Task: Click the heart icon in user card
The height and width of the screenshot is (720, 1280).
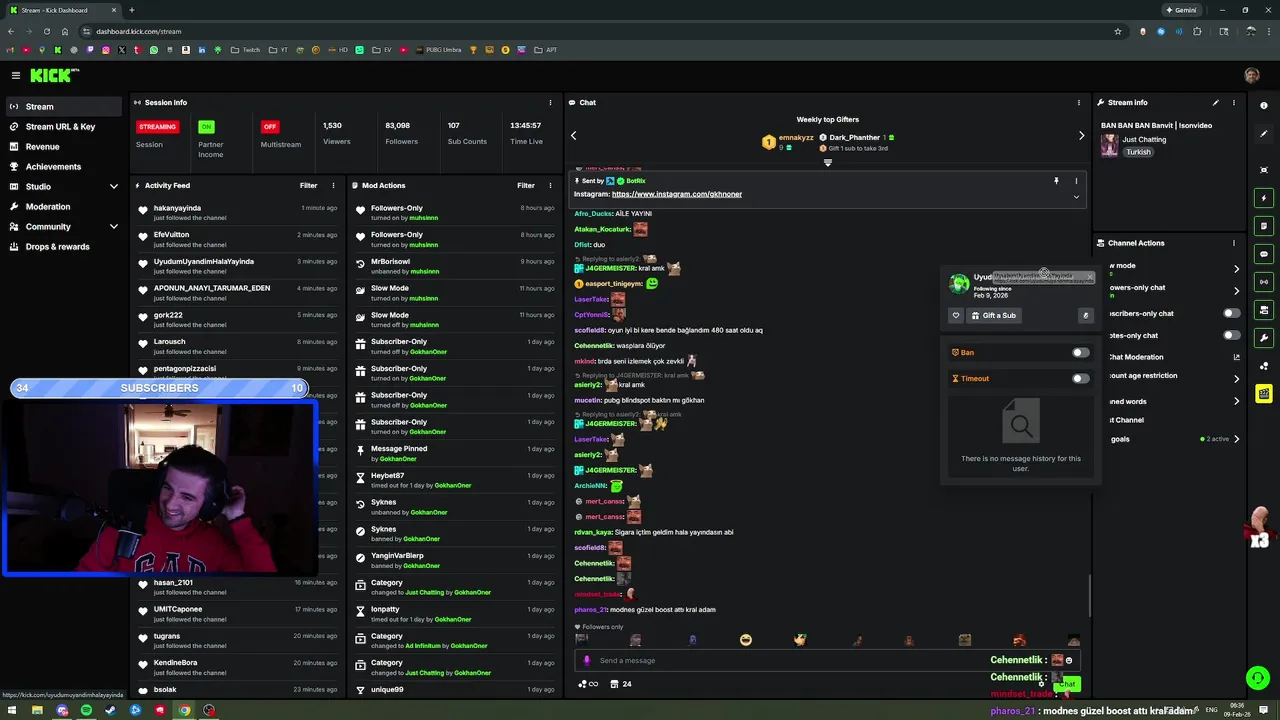Action: (x=956, y=315)
